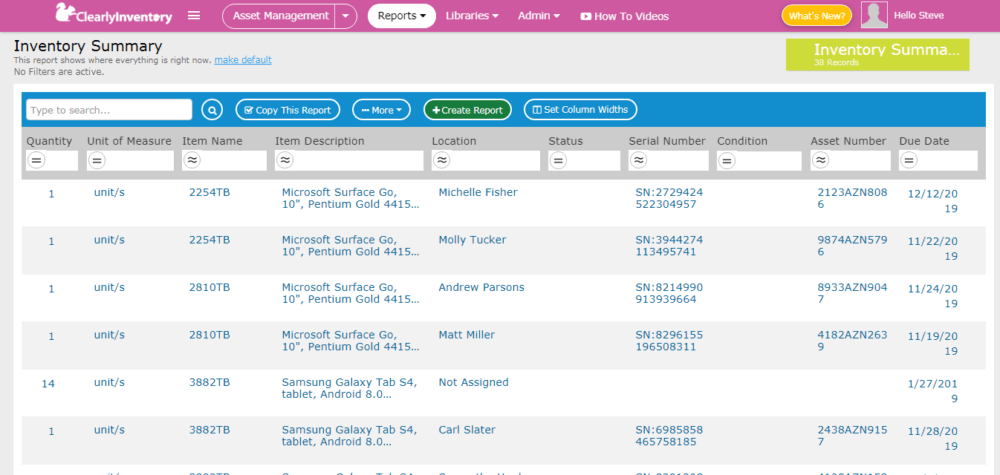Click Samsung Galaxy Tab description in Not Assigned row

pyautogui.click(x=349, y=388)
